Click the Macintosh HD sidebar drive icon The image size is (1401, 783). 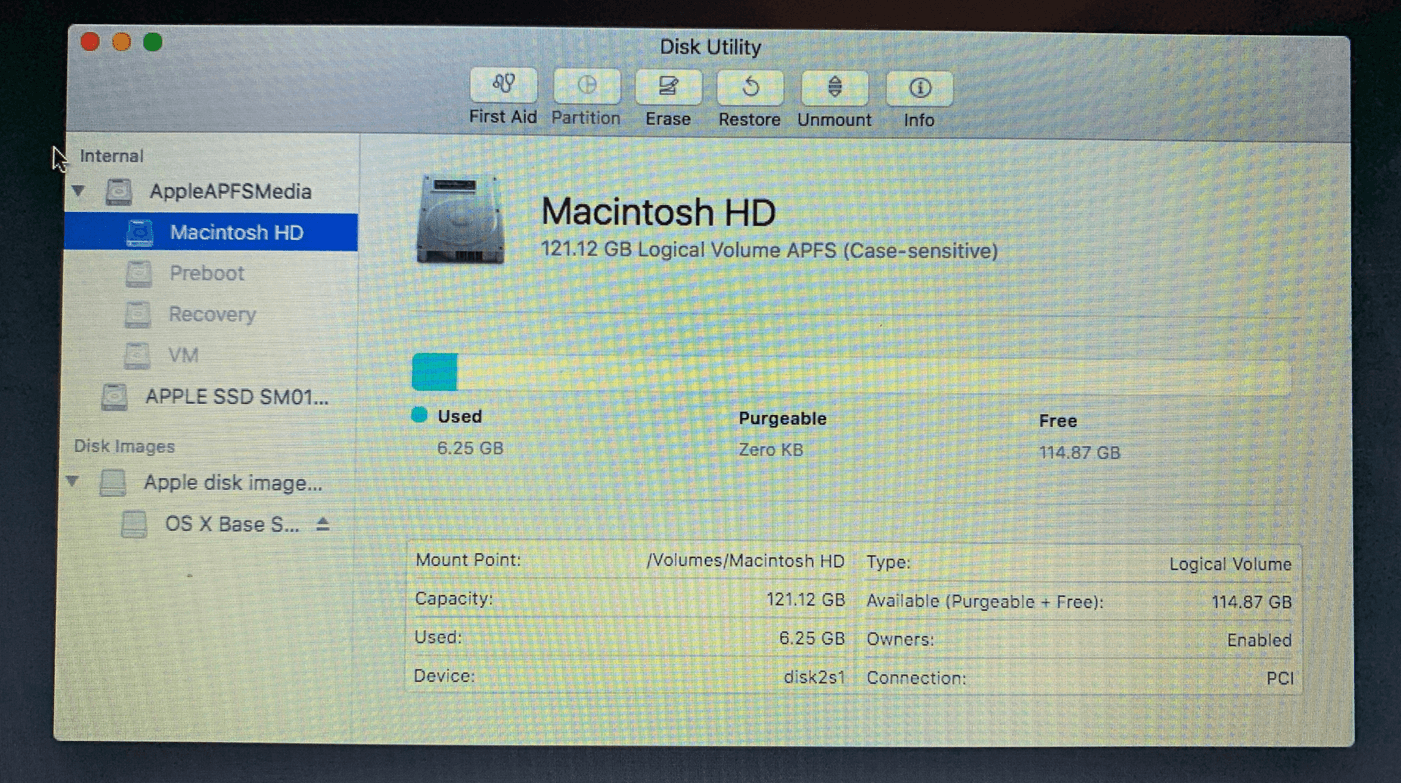[x=139, y=232]
